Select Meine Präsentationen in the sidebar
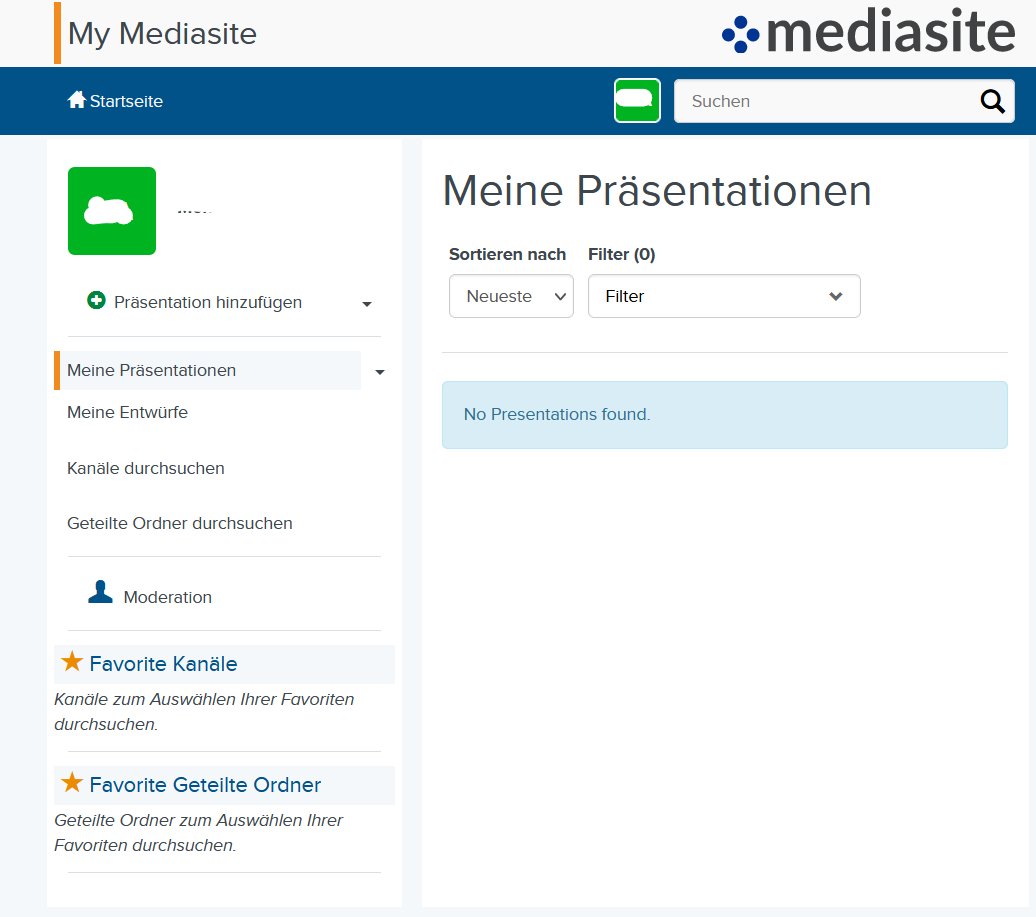 click(x=152, y=370)
